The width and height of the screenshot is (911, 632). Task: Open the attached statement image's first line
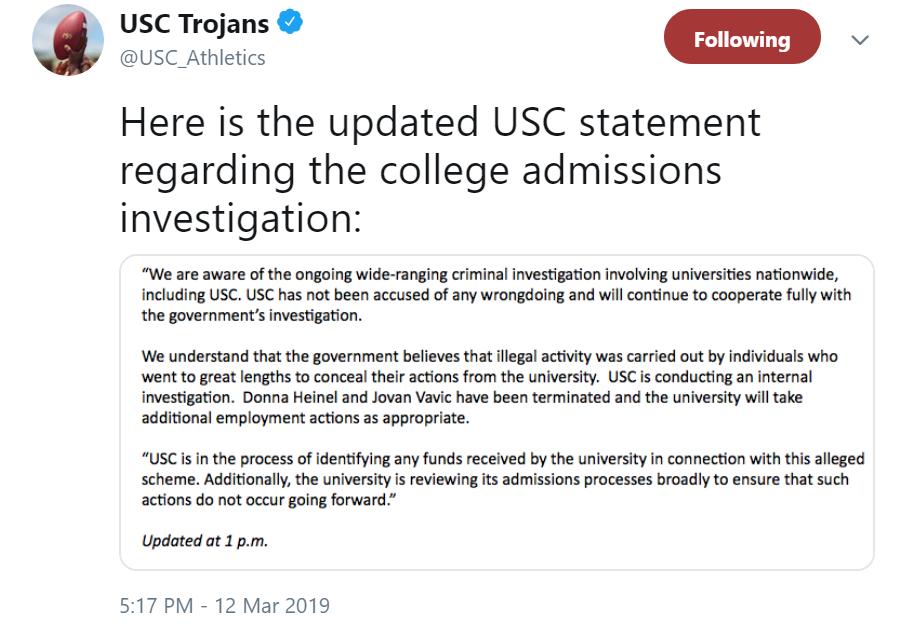pyautogui.click(x=490, y=274)
